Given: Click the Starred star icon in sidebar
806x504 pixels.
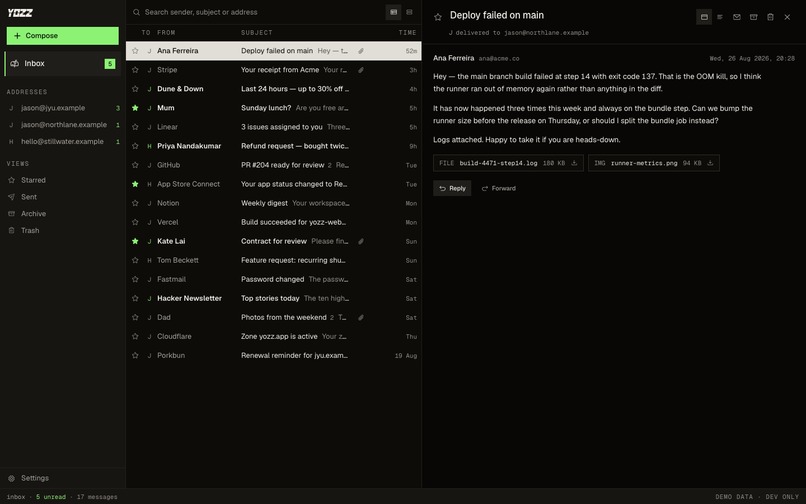Looking at the screenshot, I should tap(11, 180).
